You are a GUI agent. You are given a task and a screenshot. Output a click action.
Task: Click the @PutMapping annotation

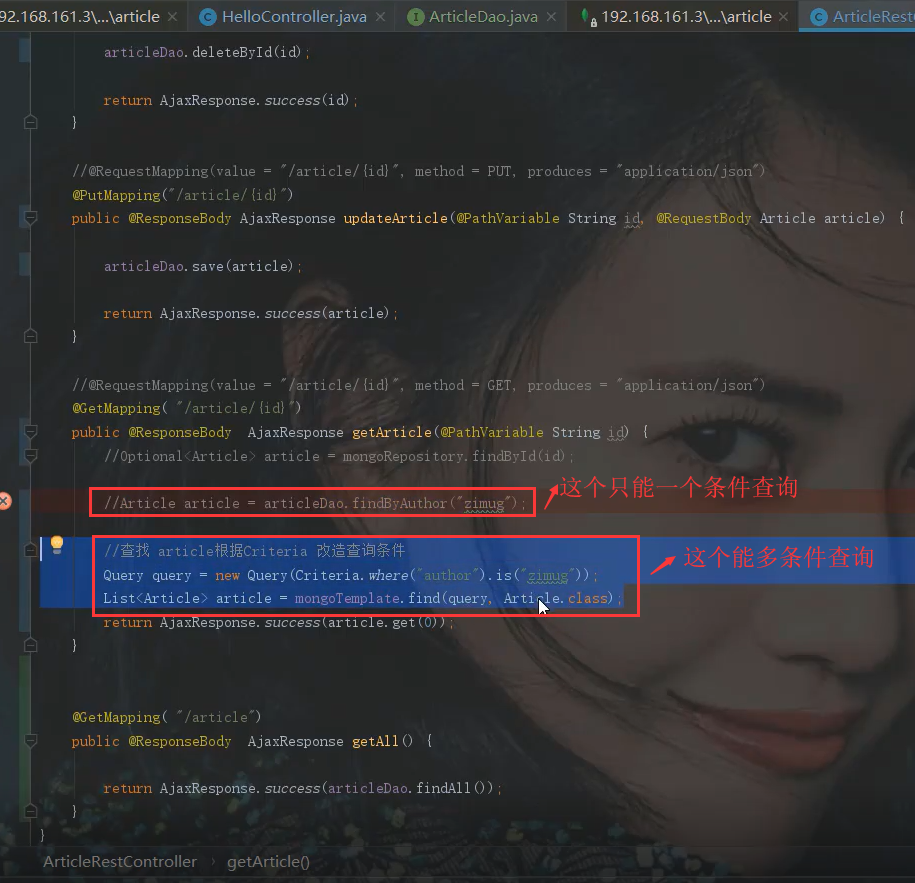click(x=116, y=195)
